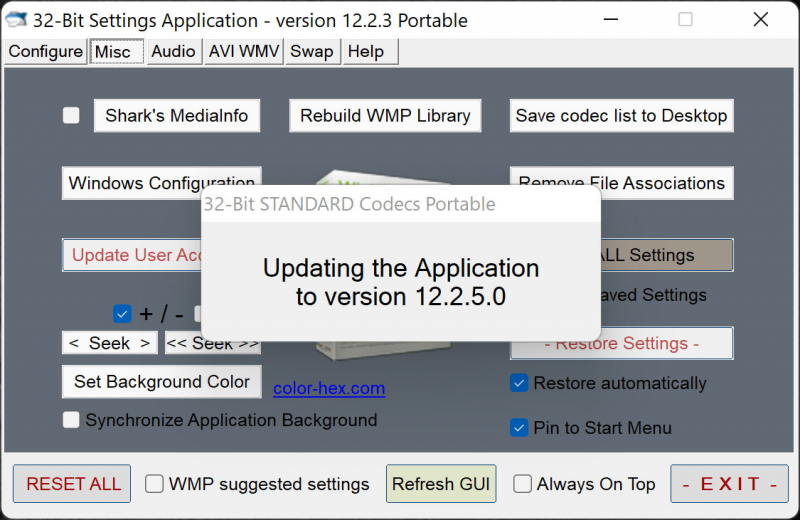Viewport: 800px width, 520px height.
Task: Toggle Always On Top checkbox
Action: pyautogui.click(x=522, y=484)
